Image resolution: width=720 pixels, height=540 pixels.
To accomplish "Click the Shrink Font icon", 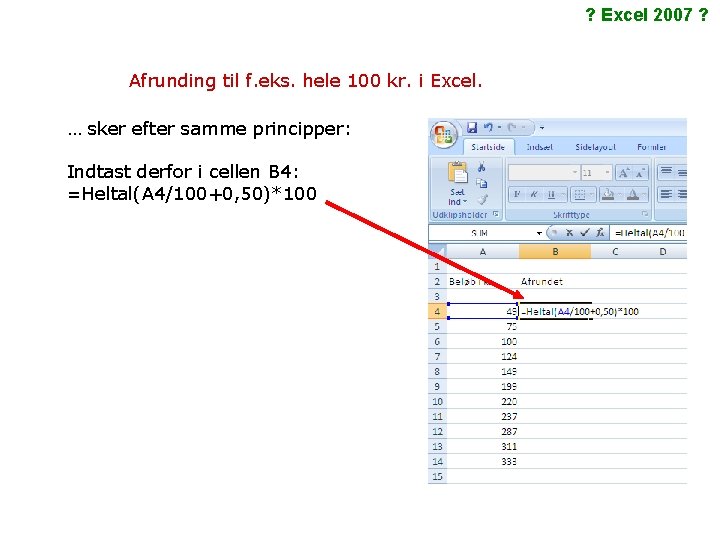I will [640, 173].
